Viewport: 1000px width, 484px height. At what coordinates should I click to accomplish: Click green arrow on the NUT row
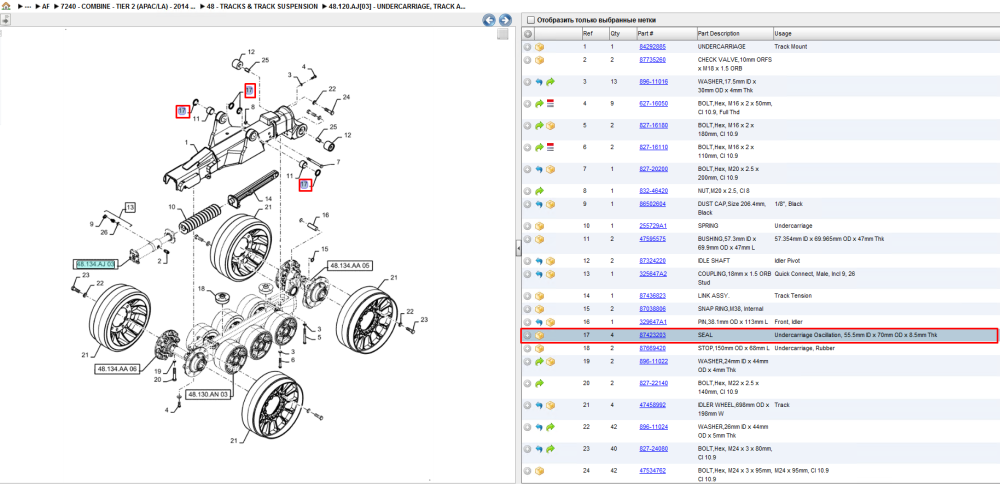[539, 191]
